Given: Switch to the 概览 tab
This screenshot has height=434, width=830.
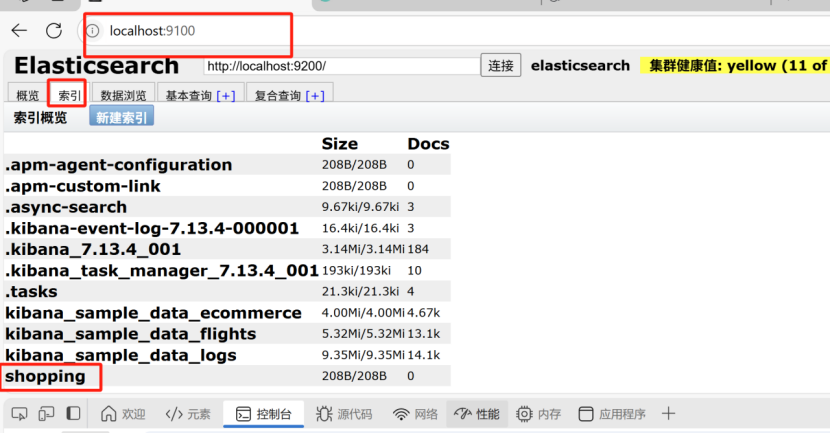Looking at the screenshot, I should pyautogui.click(x=27, y=95).
